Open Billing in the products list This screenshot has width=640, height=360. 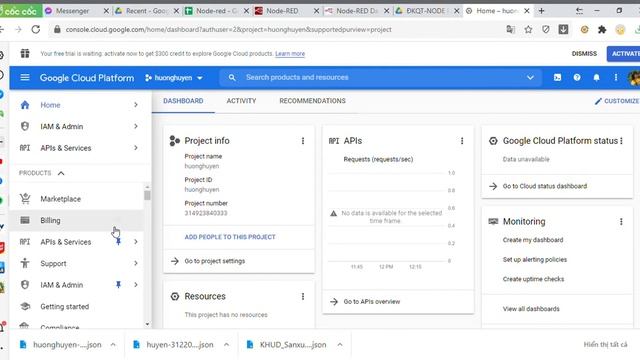[x=76, y=220]
